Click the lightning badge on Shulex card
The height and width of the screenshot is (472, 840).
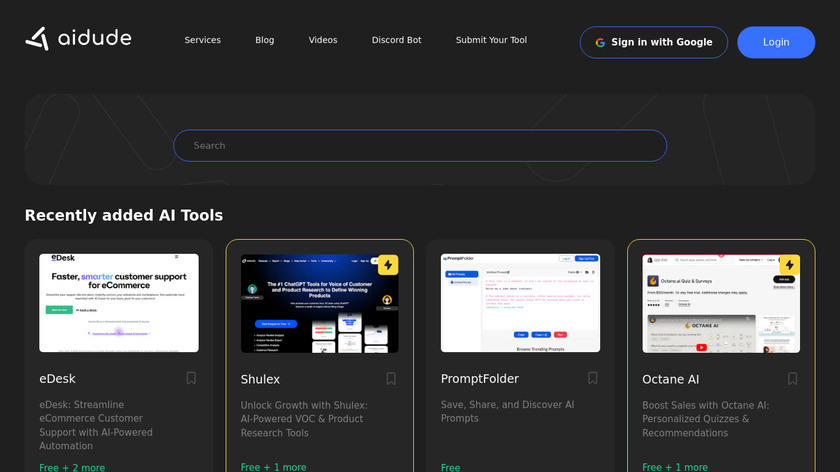coord(388,265)
